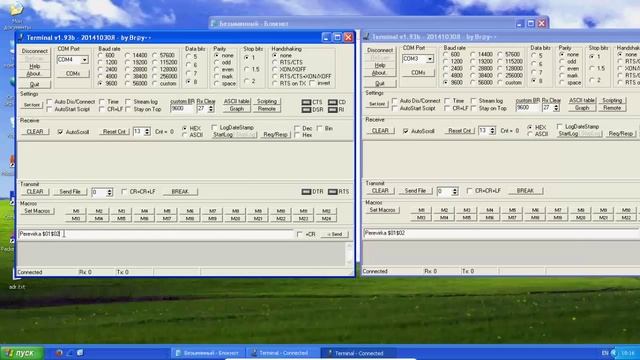Tick the invert checkbox in COM4 Terminal

(x=313, y=83)
